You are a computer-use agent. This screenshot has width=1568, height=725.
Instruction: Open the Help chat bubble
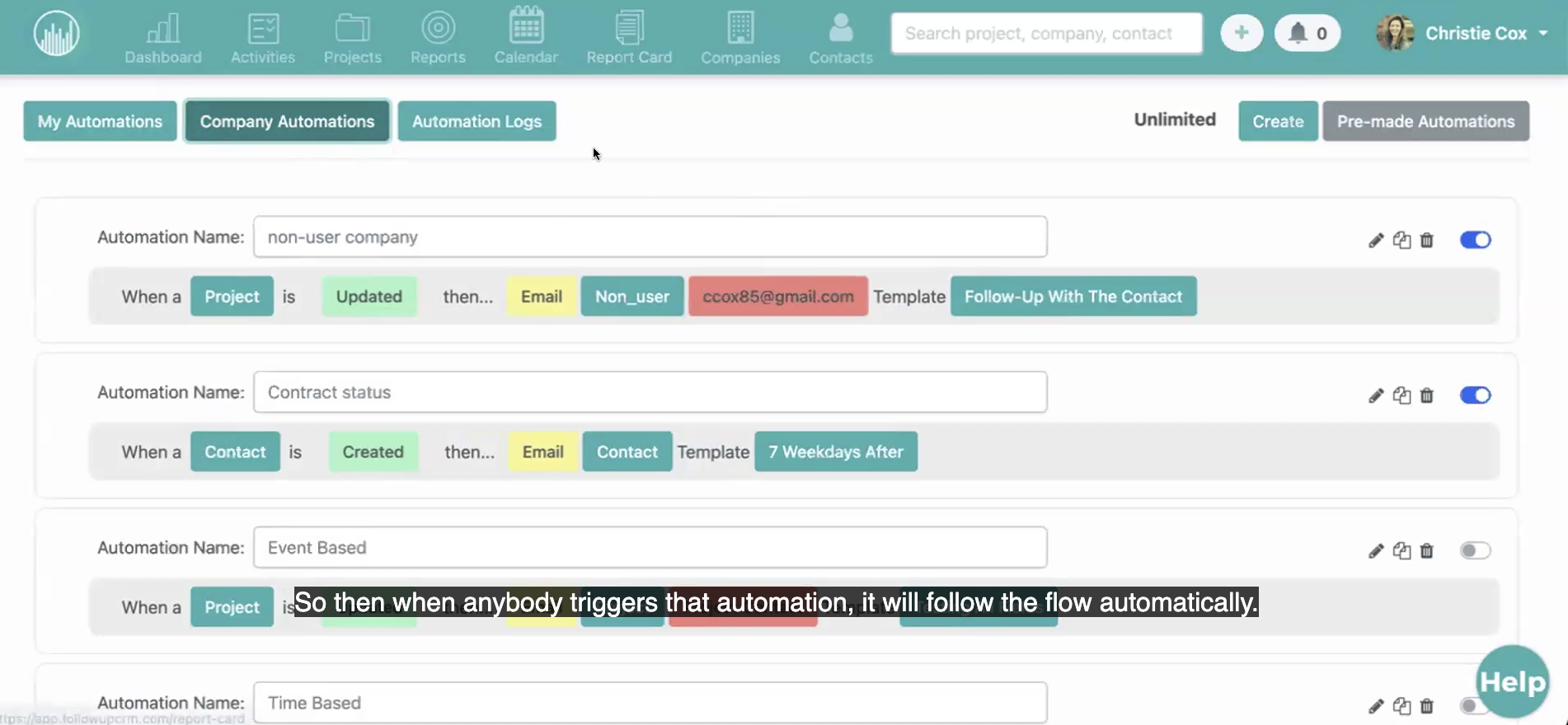1512,681
